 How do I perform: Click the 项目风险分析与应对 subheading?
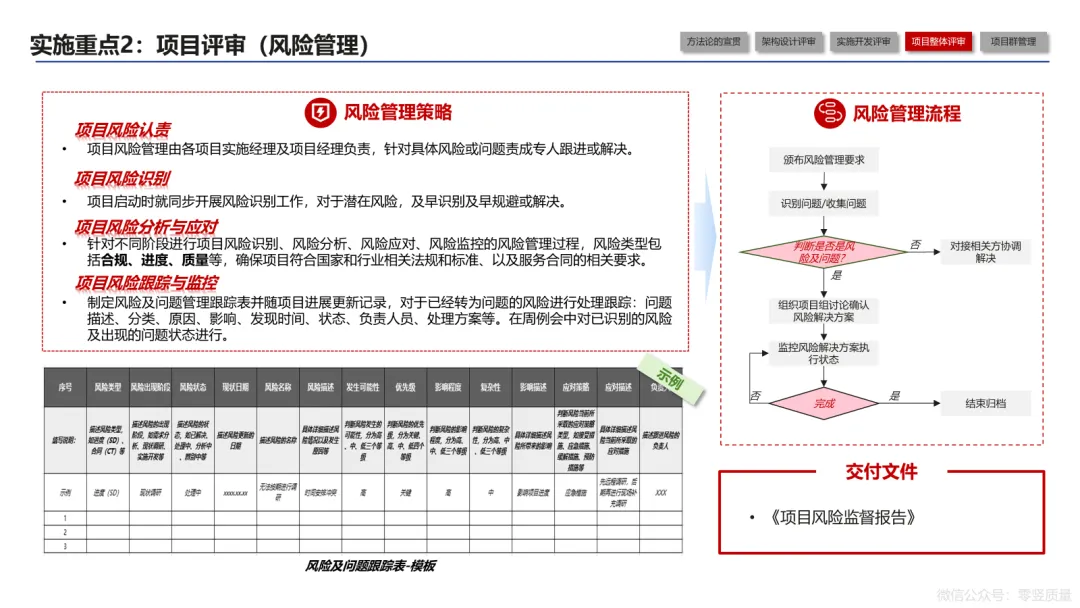146,227
